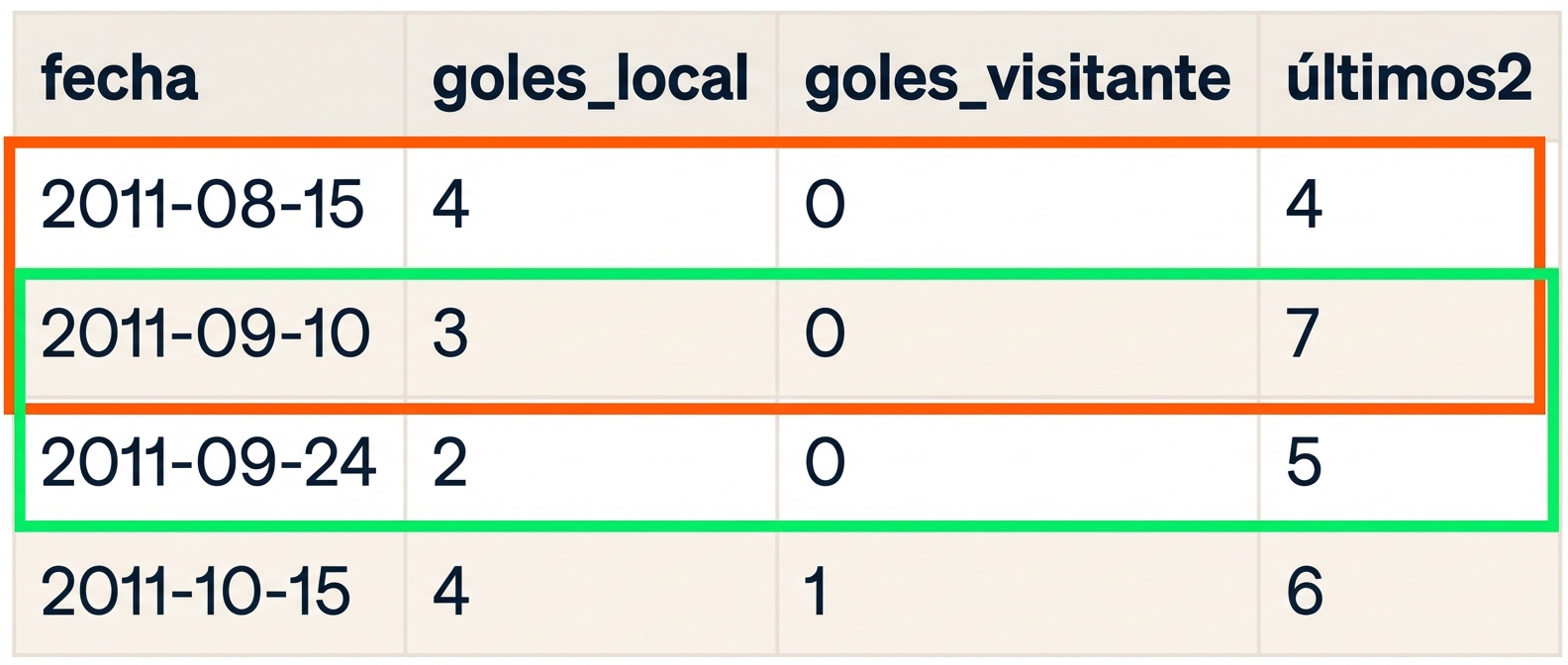
Task: Select the date cell 2011-09-10
Action: coord(205,333)
